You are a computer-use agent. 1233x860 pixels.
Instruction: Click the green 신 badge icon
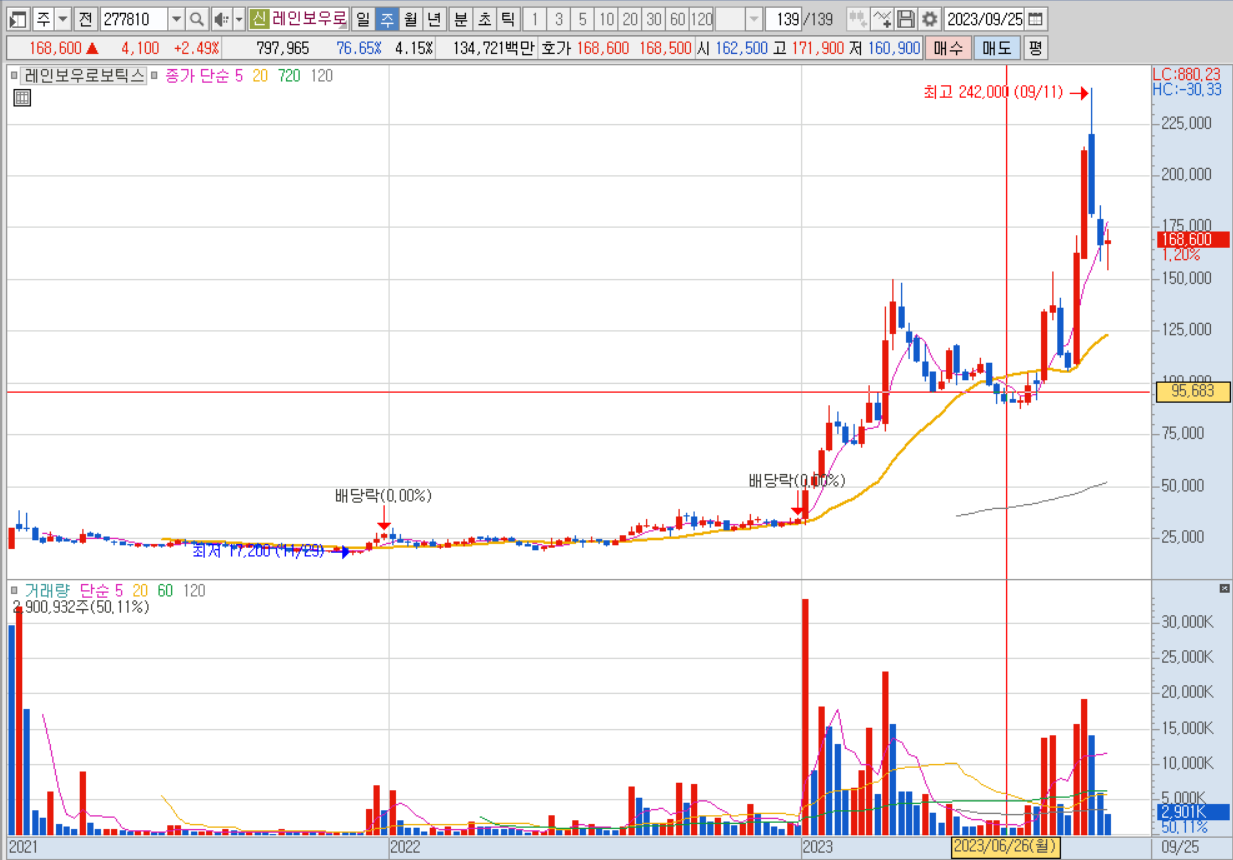(x=258, y=18)
